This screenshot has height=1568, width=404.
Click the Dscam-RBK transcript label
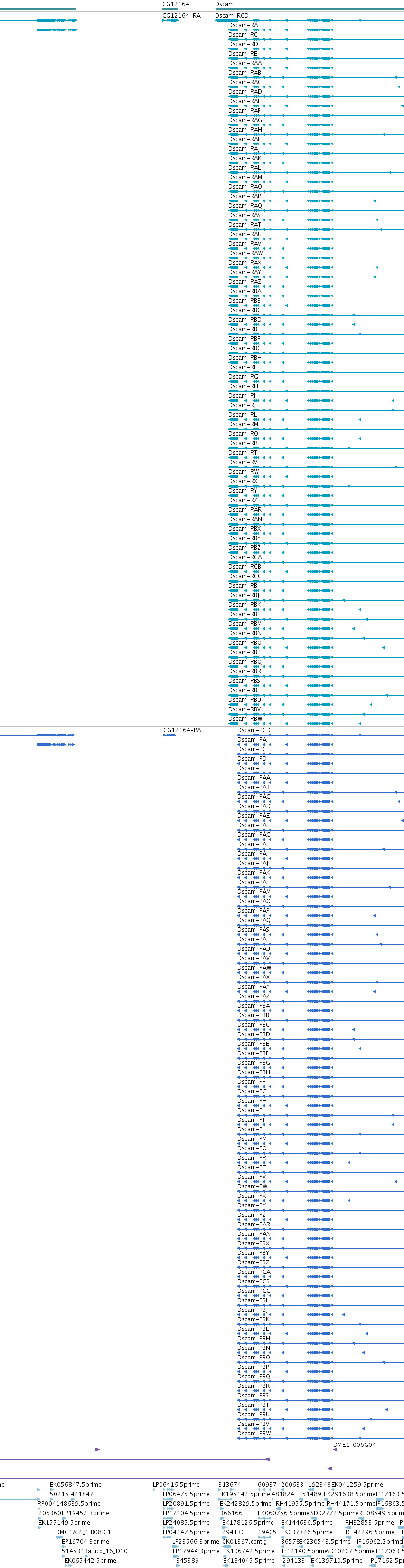(244, 604)
